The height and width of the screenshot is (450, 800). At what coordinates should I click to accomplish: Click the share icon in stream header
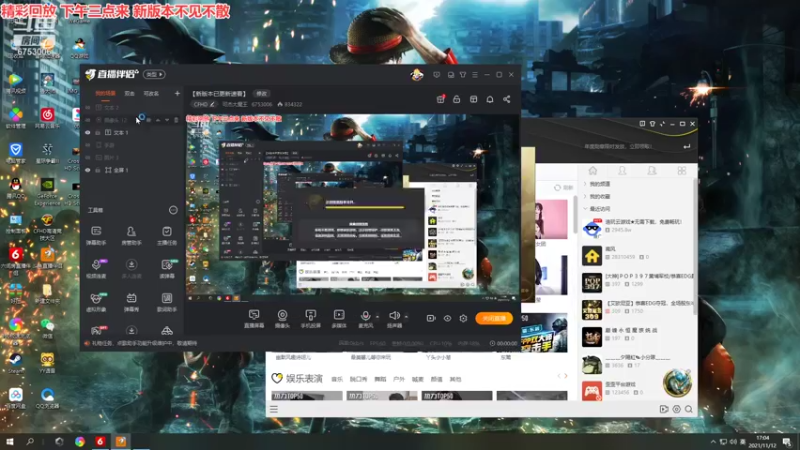507,99
